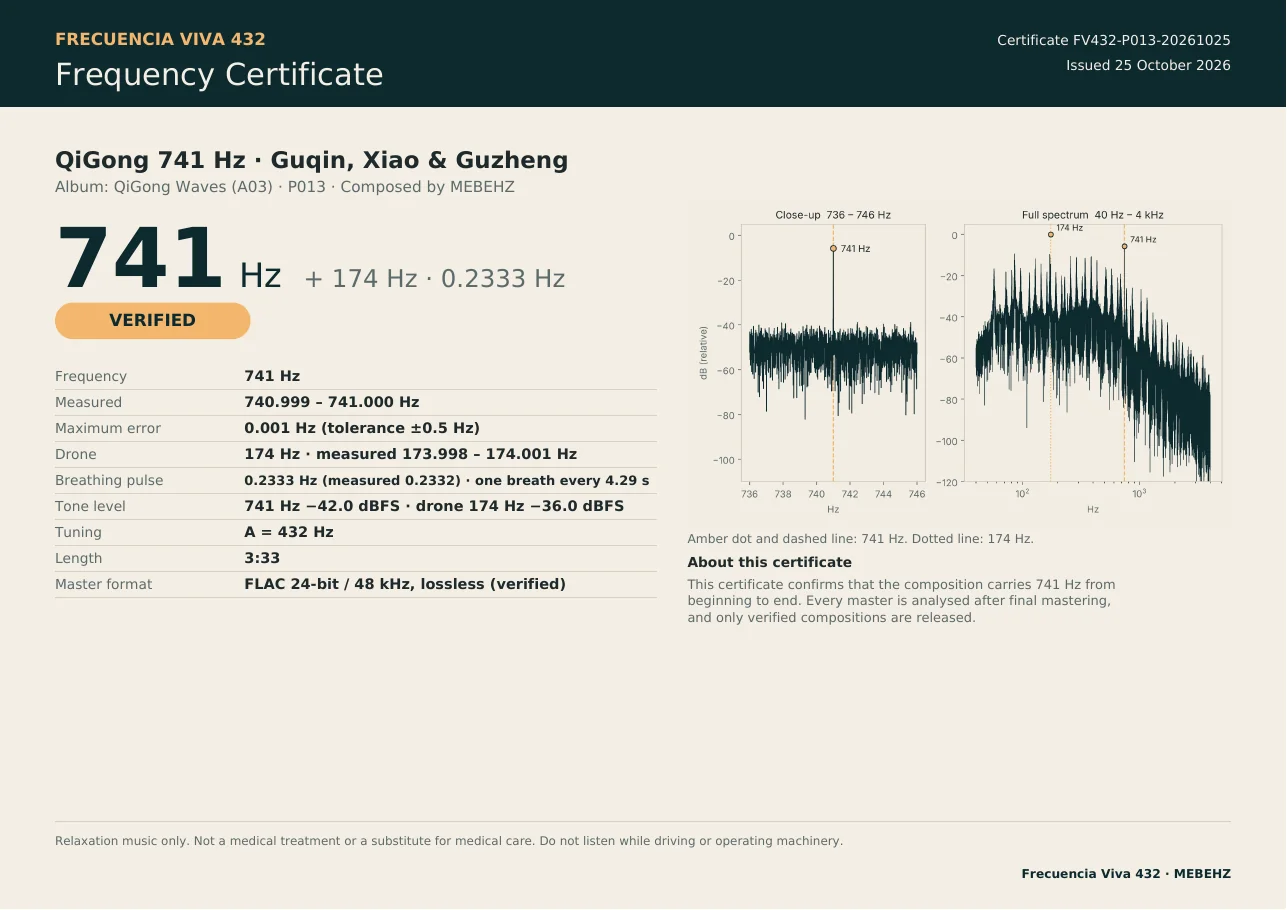The width and height of the screenshot is (1287, 910).
Task: Click the Full spectrum chart title
Action: [x=1093, y=215]
